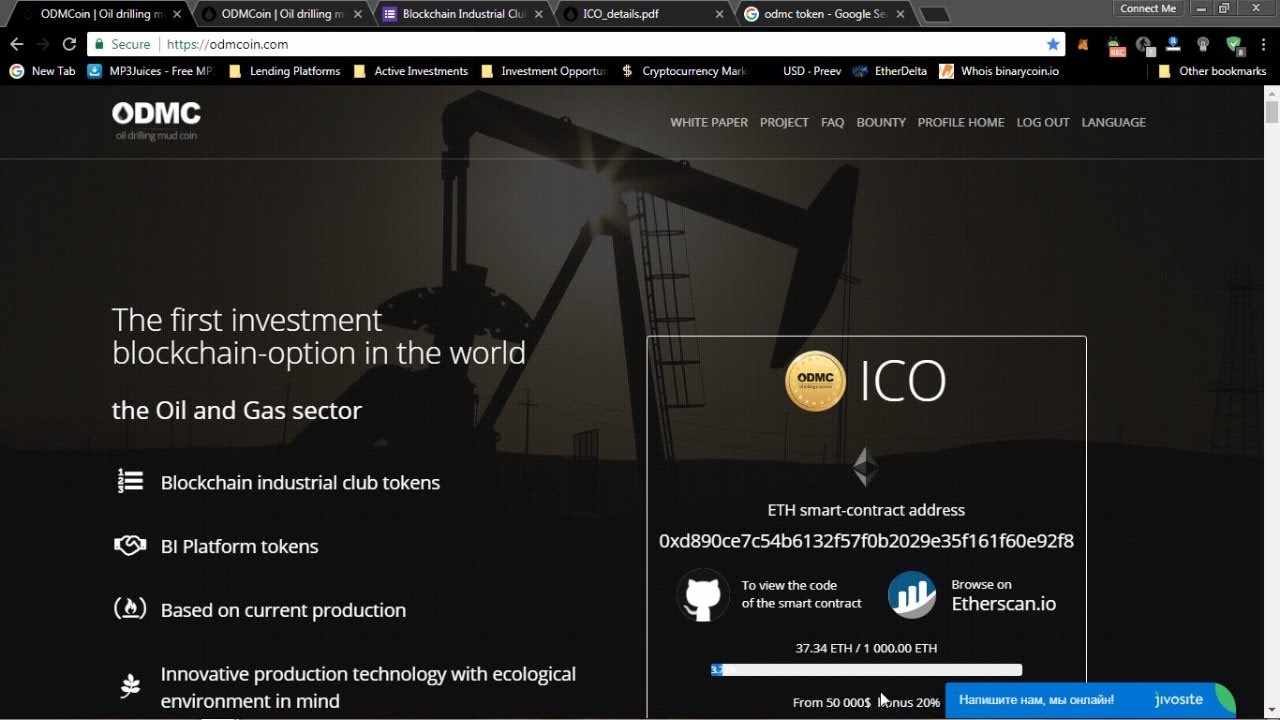Click the walking figure extension icon
The width and height of the screenshot is (1280, 720).
coord(1145,45)
